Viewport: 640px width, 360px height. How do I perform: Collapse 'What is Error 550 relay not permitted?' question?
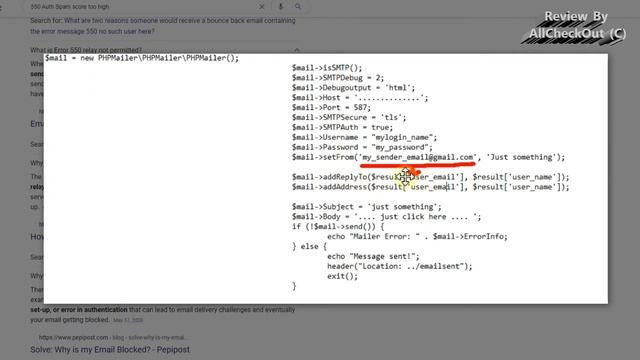click(x=297, y=50)
